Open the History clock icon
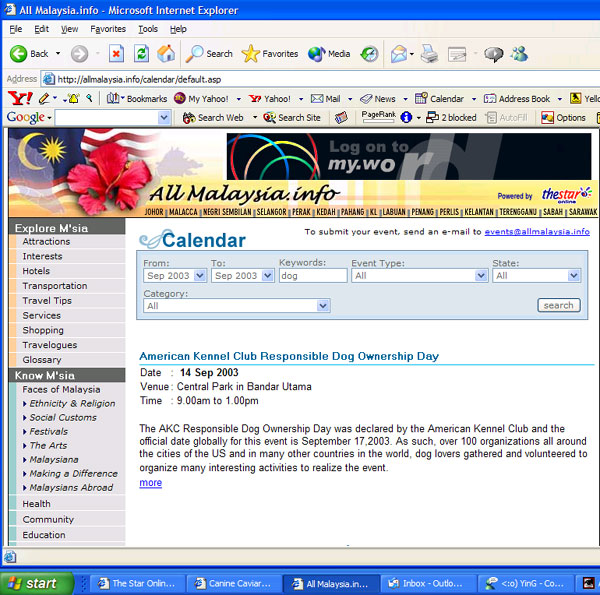600x595 pixels. (x=369, y=54)
